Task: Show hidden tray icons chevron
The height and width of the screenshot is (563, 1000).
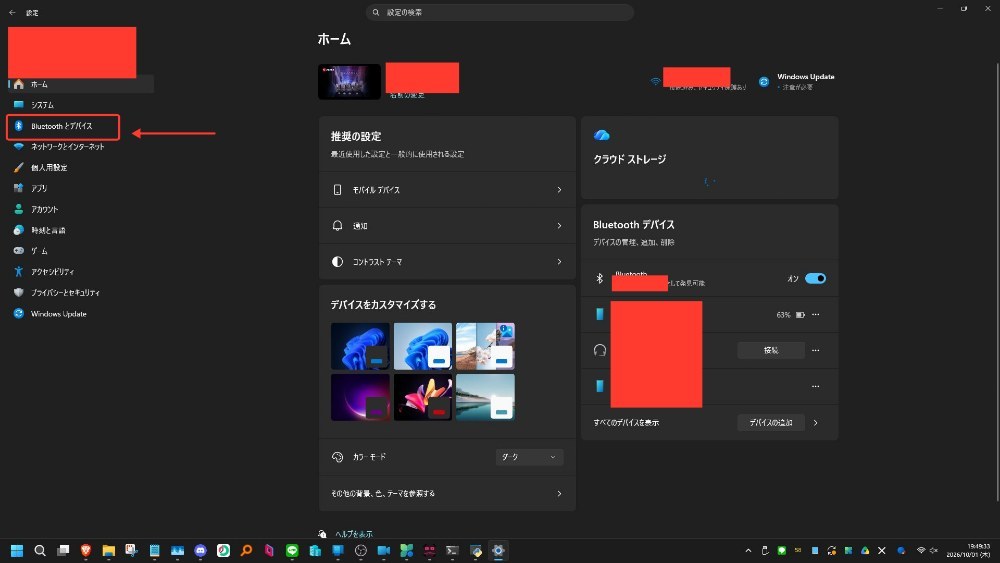Action: click(748, 551)
